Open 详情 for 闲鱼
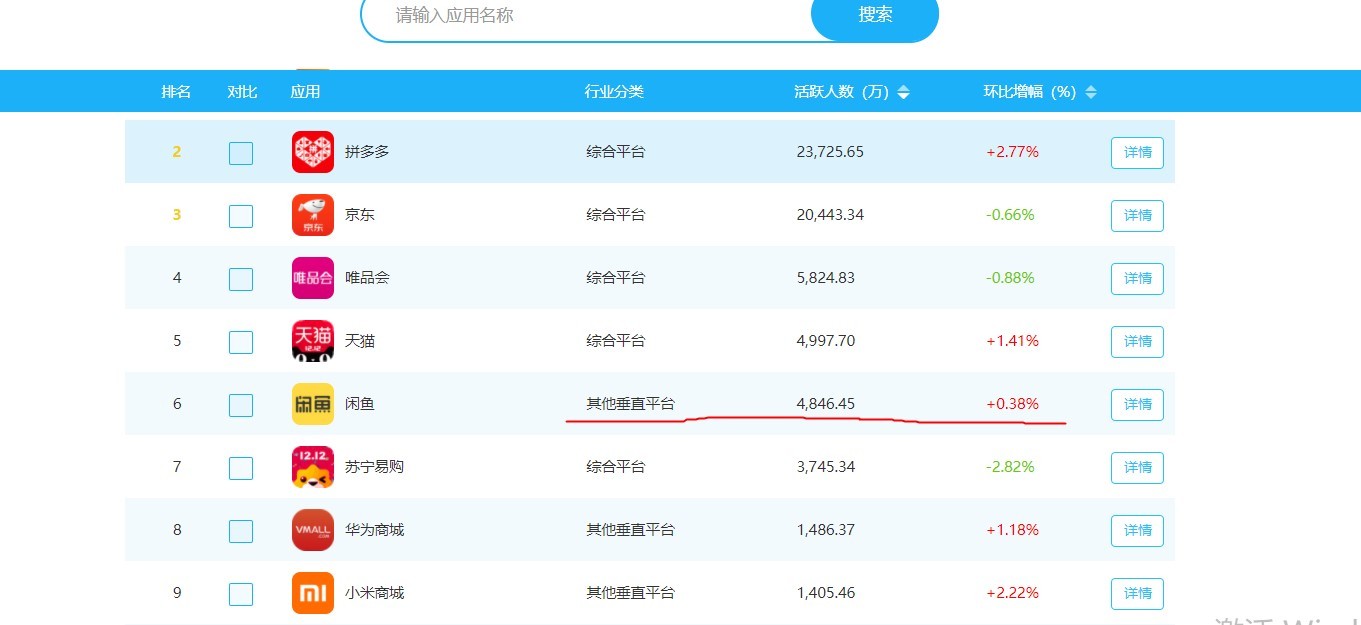Image resolution: width=1361 pixels, height=625 pixels. pyautogui.click(x=1137, y=405)
